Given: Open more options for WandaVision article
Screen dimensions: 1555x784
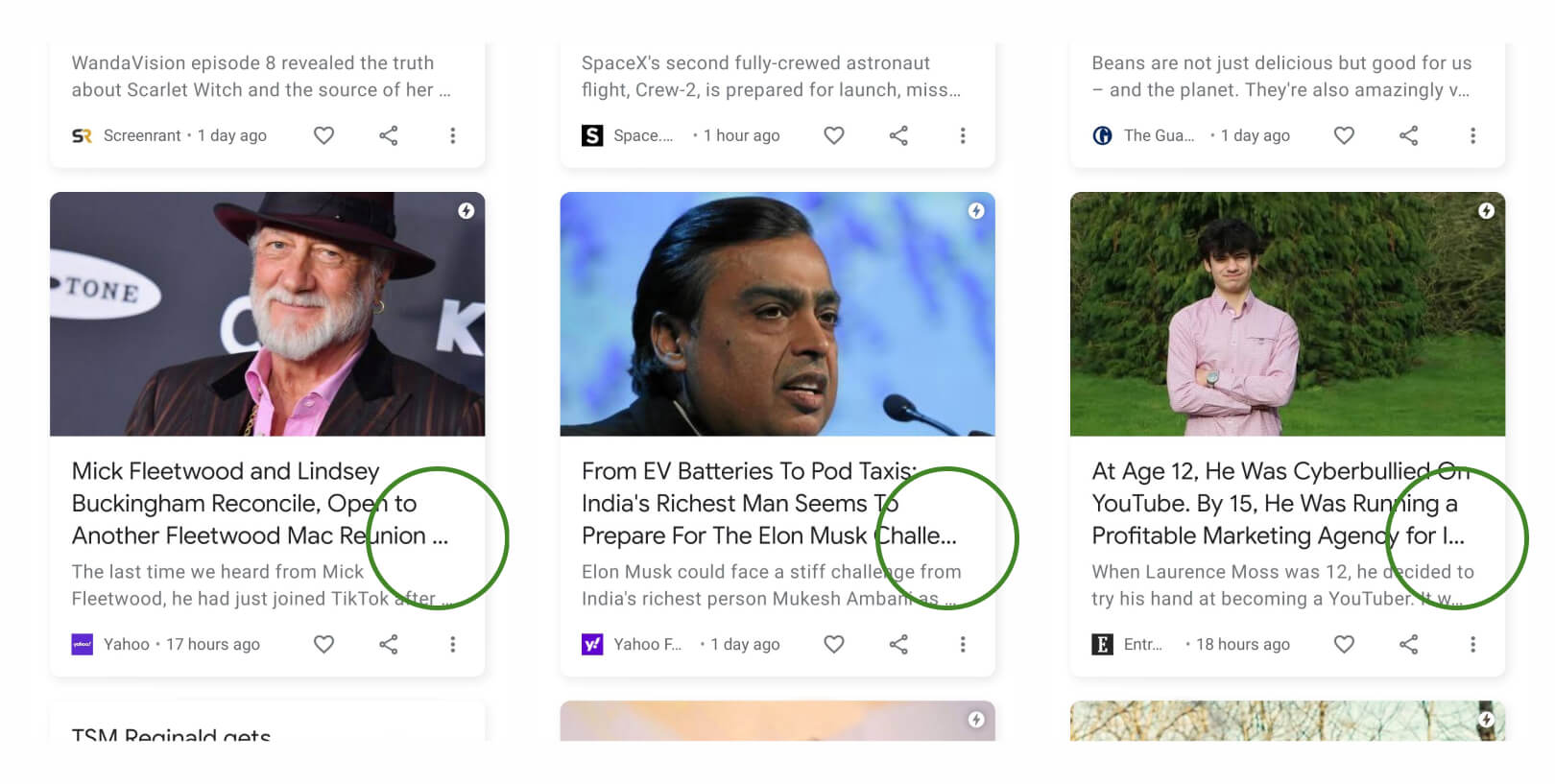Looking at the screenshot, I should click(453, 135).
